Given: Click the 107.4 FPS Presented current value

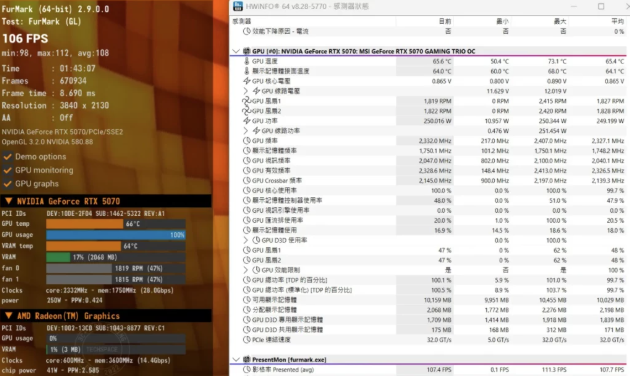Looking at the screenshot, I should [x=439, y=370].
